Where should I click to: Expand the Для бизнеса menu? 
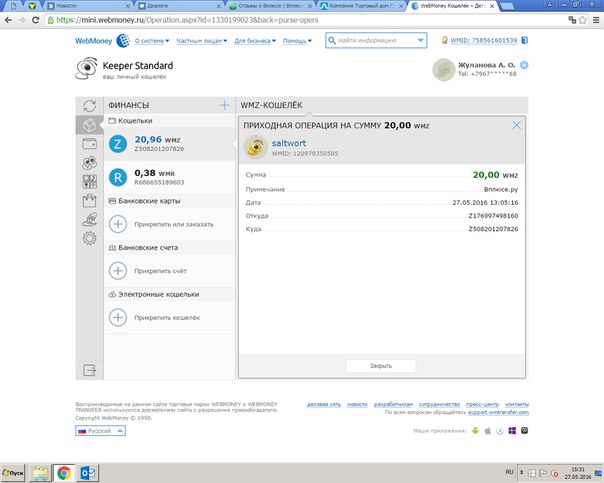pos(255,41)
